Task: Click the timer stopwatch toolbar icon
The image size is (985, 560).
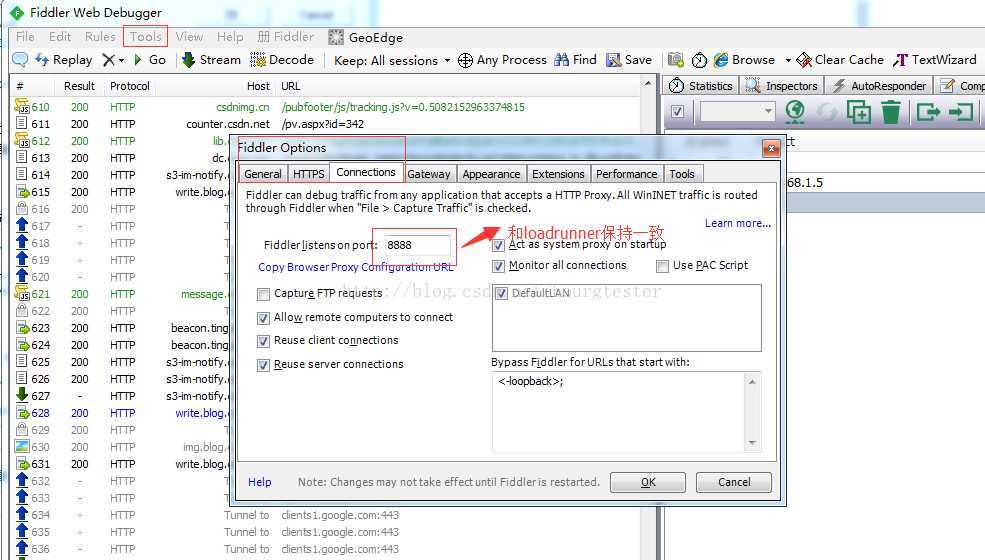Action: click(x=699, y=60)
